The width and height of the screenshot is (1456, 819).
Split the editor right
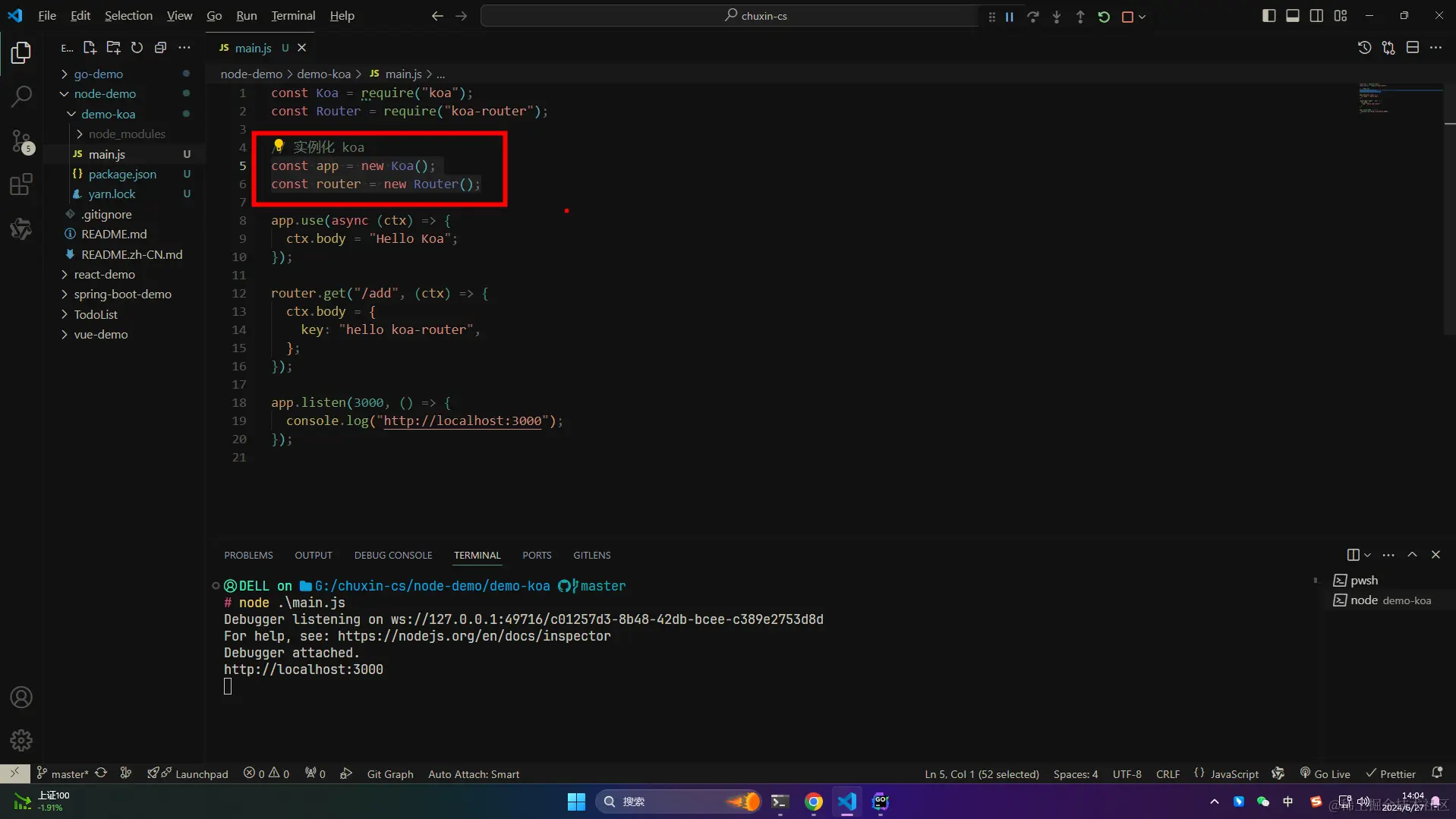pos(1412,48)
